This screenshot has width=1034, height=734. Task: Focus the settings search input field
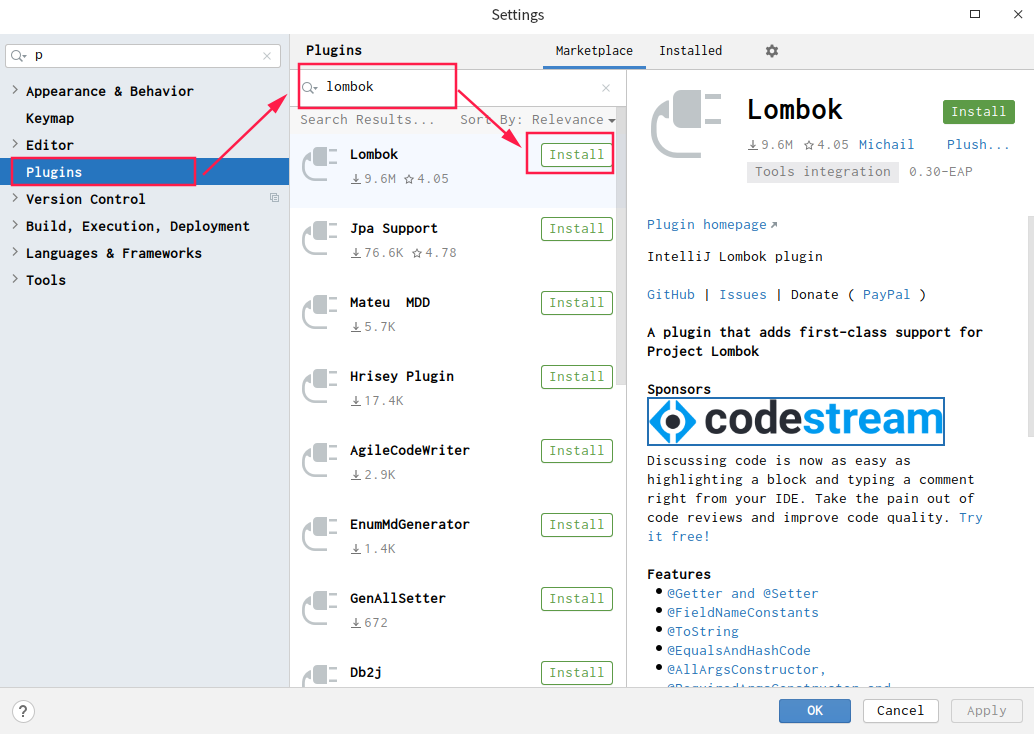pos(142,56)
